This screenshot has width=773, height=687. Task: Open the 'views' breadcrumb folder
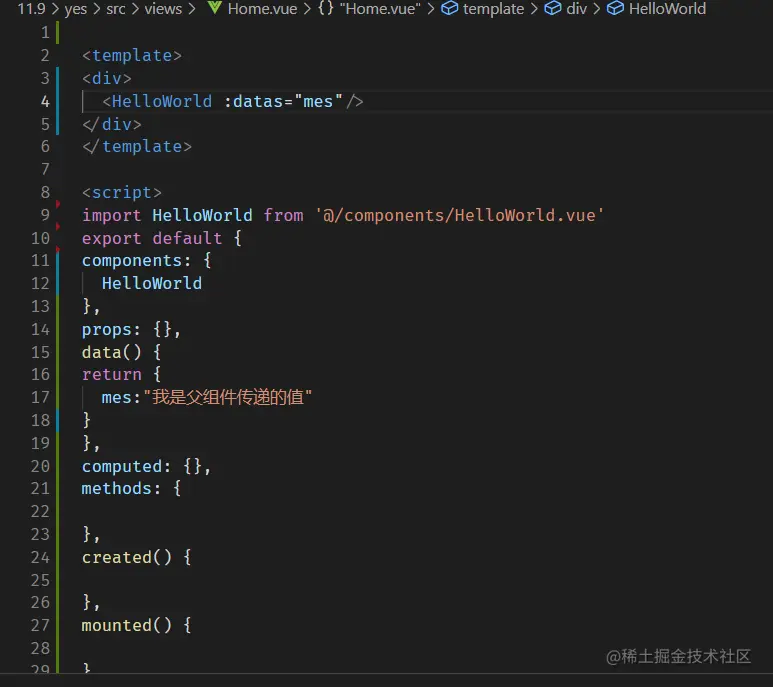(163, 9)
